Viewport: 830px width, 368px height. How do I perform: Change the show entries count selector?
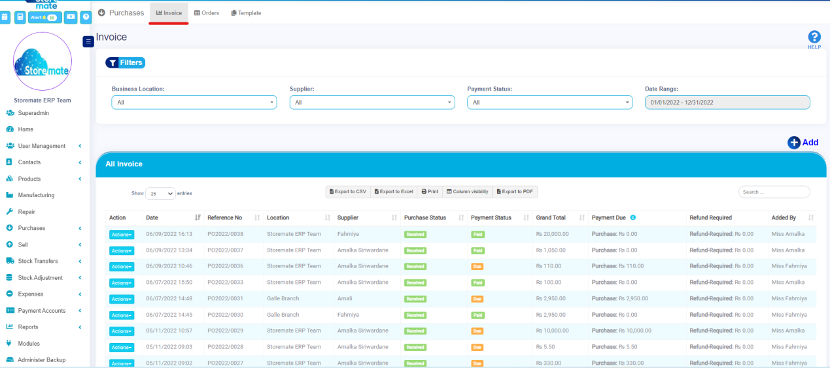(x=160, y=194)
